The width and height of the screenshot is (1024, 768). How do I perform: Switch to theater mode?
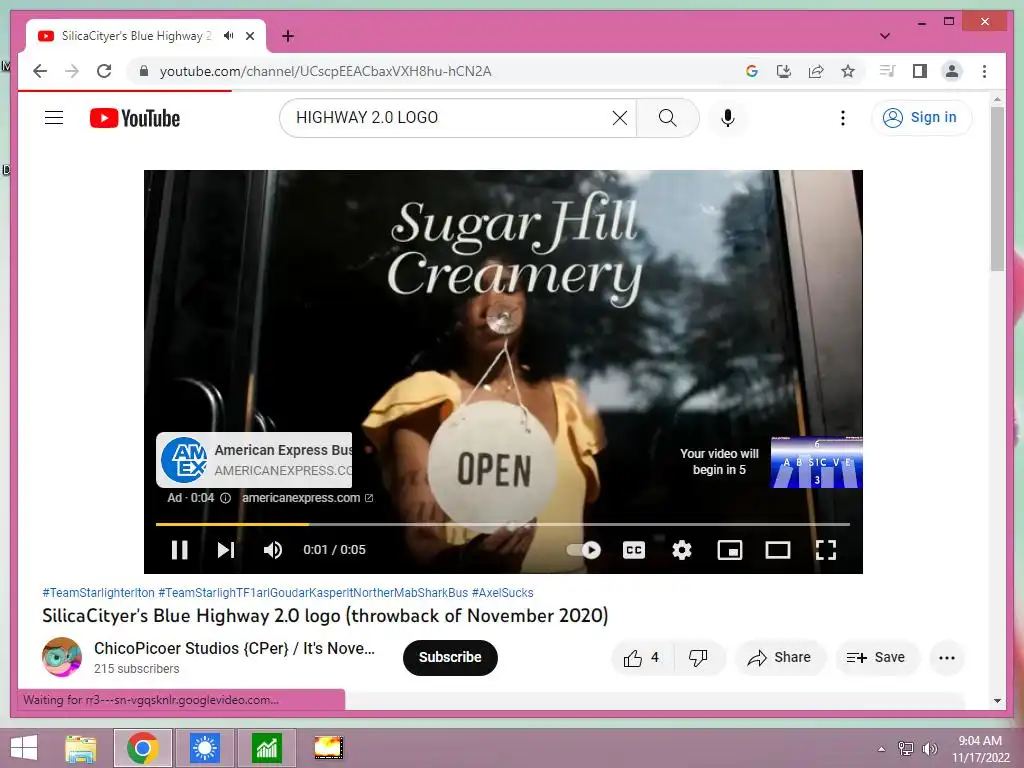coord(778,550)
